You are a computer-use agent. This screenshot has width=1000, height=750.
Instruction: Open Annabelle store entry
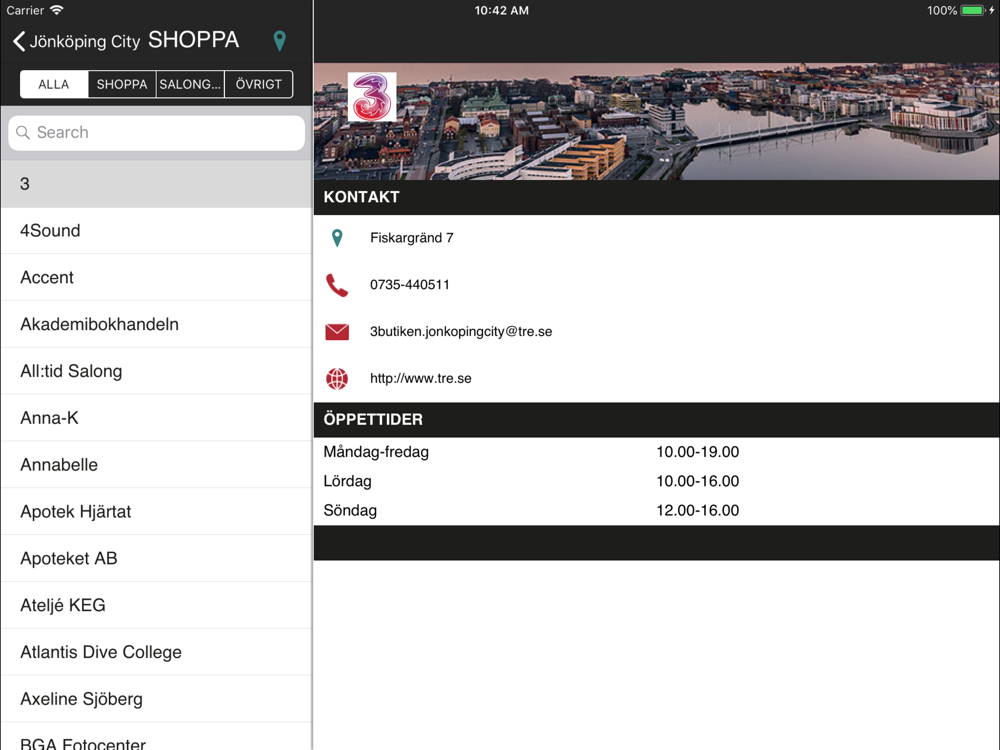[x=156, y=465]
